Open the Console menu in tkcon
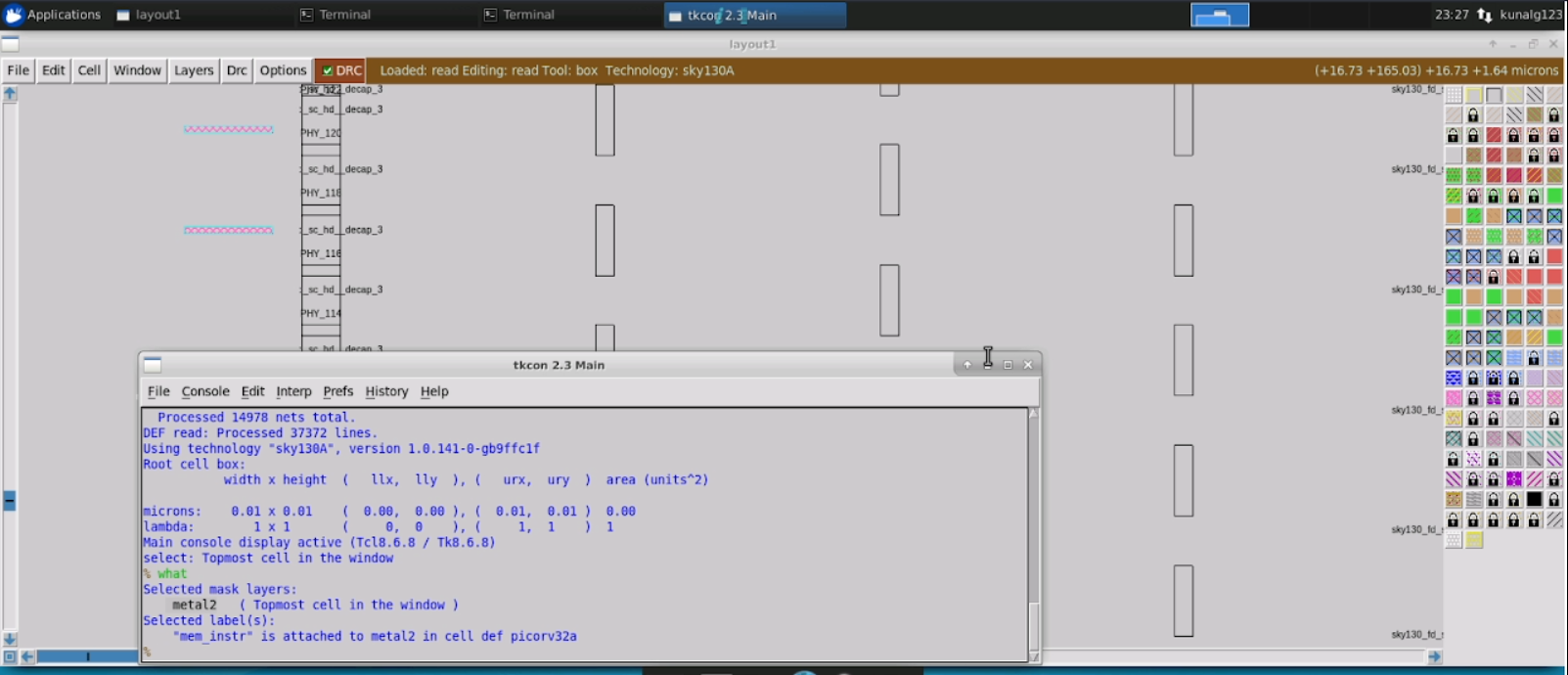The width and height of the screenshot is (1568, 675). (205, 391)
